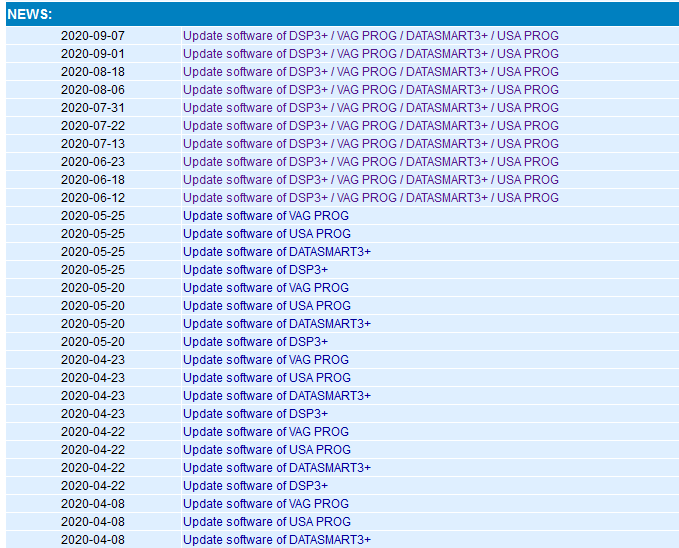The image size is (679, 548).
Task: Open the 2020-06-18 software update link
Action: [x=371, y=179]
